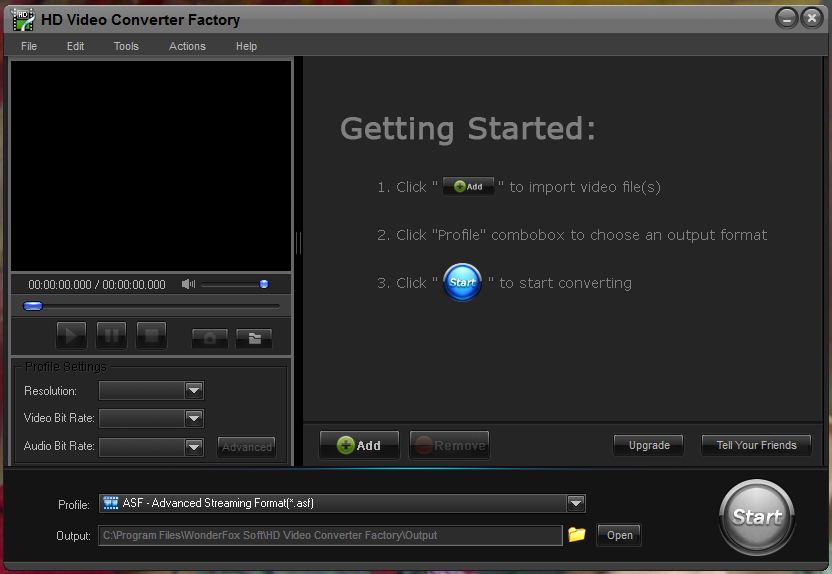Image resolution: width=832 pixels, height=574 pixels.
Task: Click the big round Start convert button
Action: (x=757, y=516)
